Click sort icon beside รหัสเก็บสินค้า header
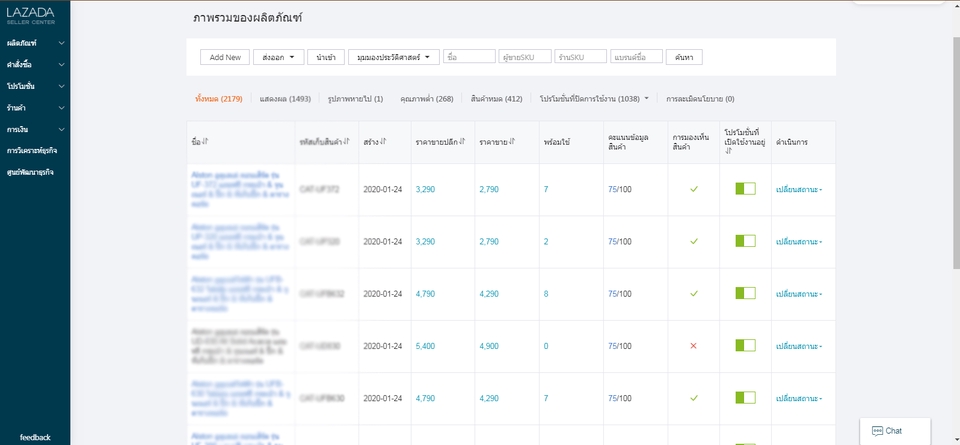Image resolution: width=960 pixels, height=445 pixels. coord(347,141)
